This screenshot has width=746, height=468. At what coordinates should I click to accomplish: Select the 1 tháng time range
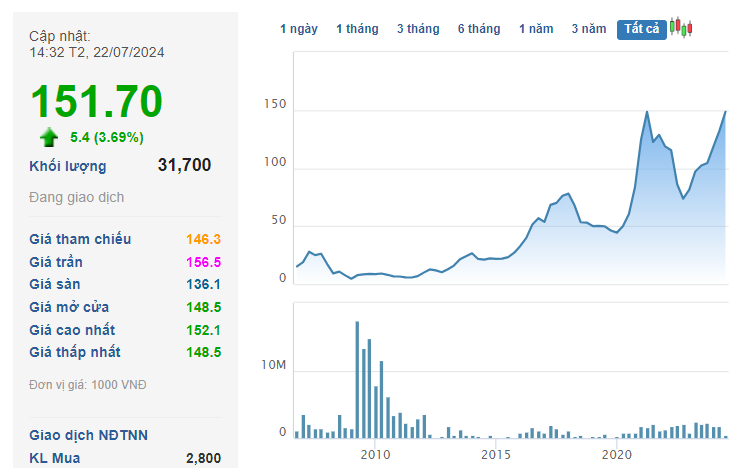(357, 29)
